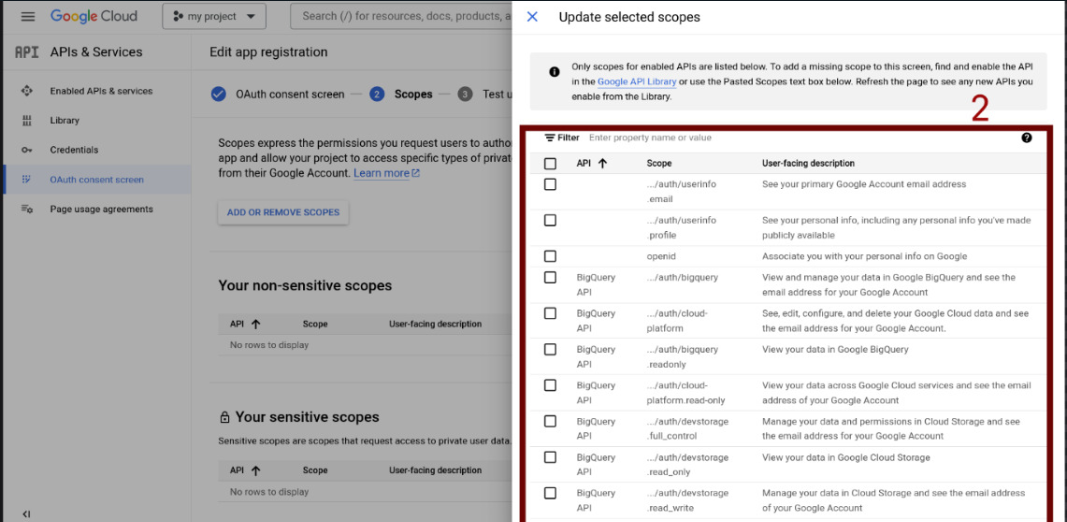Click the Edit app registration heading
Viewport: 1067px width, 522px height.
268,52
